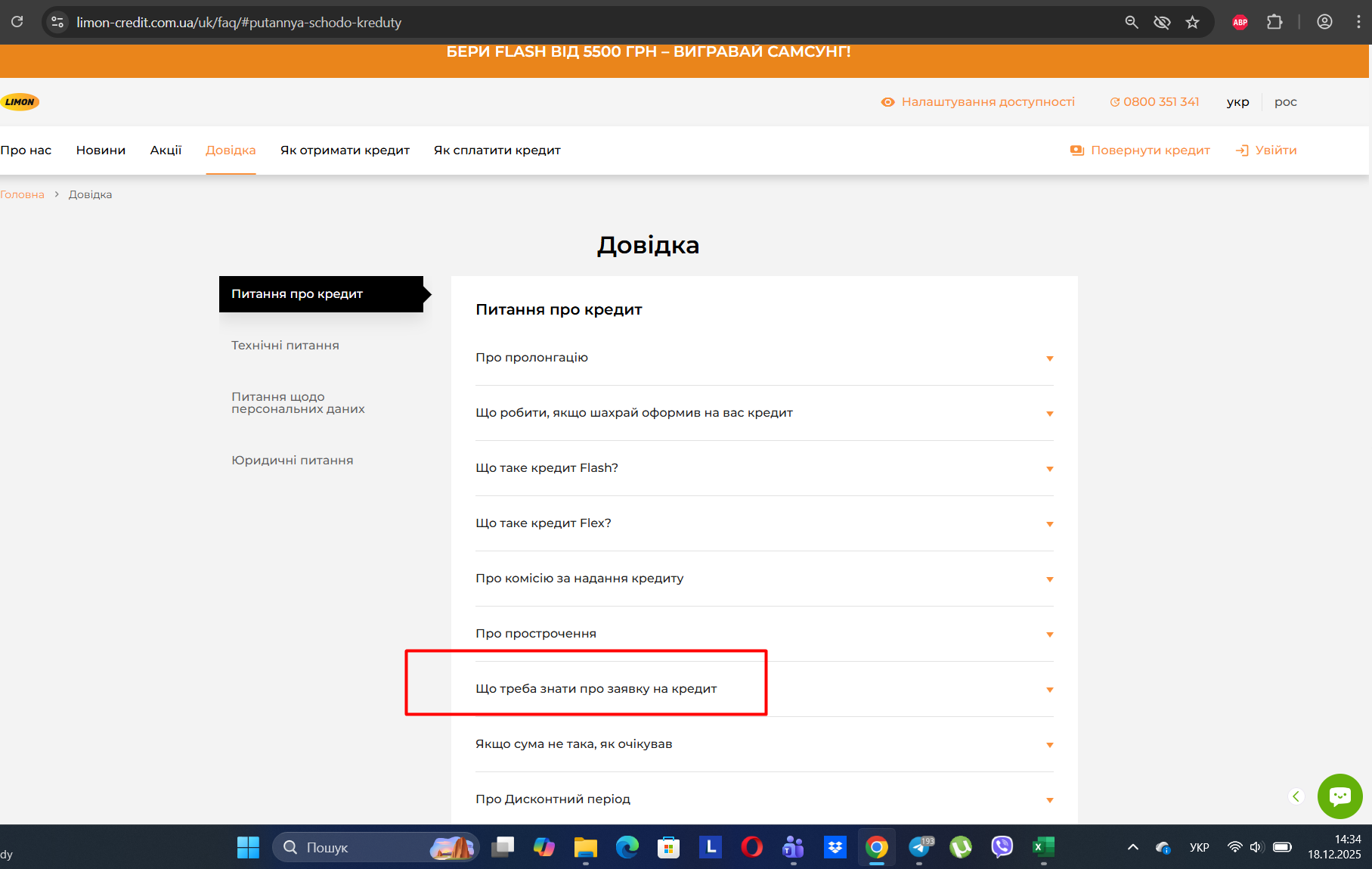Viewport: 1372px width, 869px height.
Task: Select the 'Довідка' menu item
Action: [231, 151]
